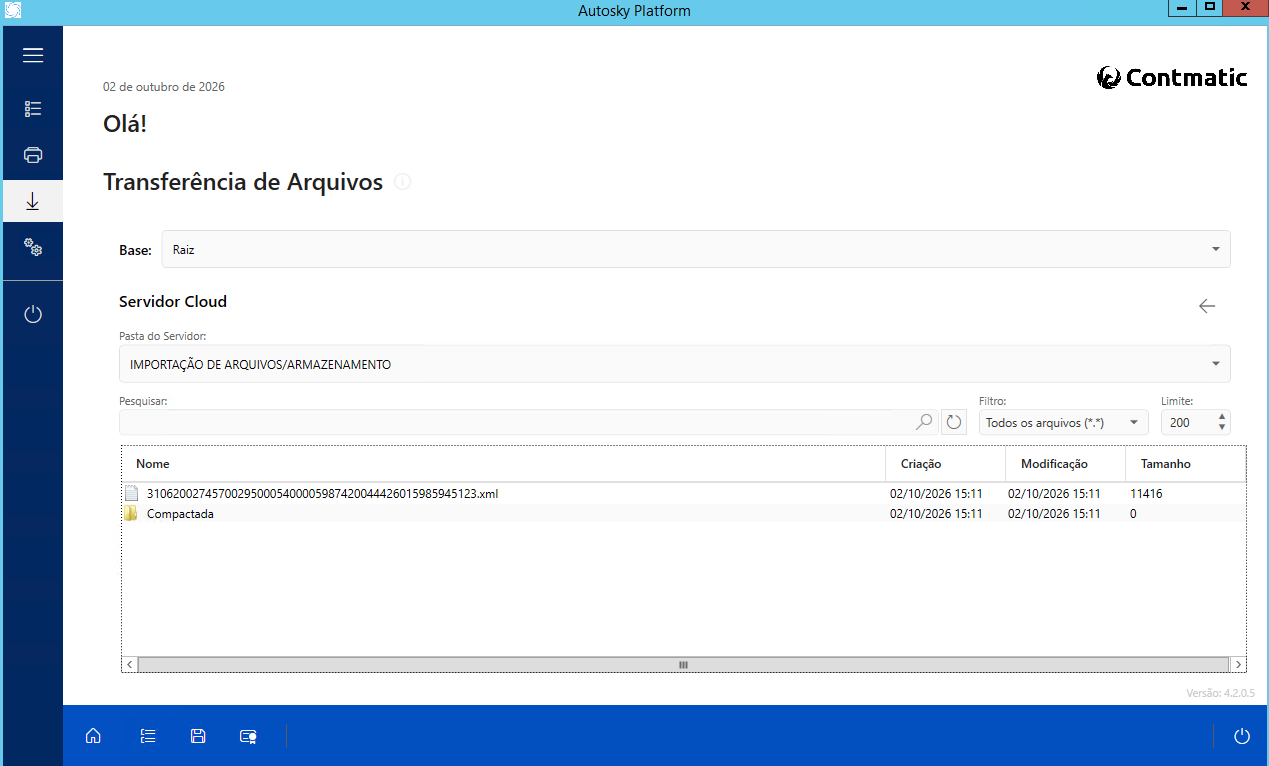Click the size value 11416
Screen dimensions: 1269x766
click(1146, 493)
